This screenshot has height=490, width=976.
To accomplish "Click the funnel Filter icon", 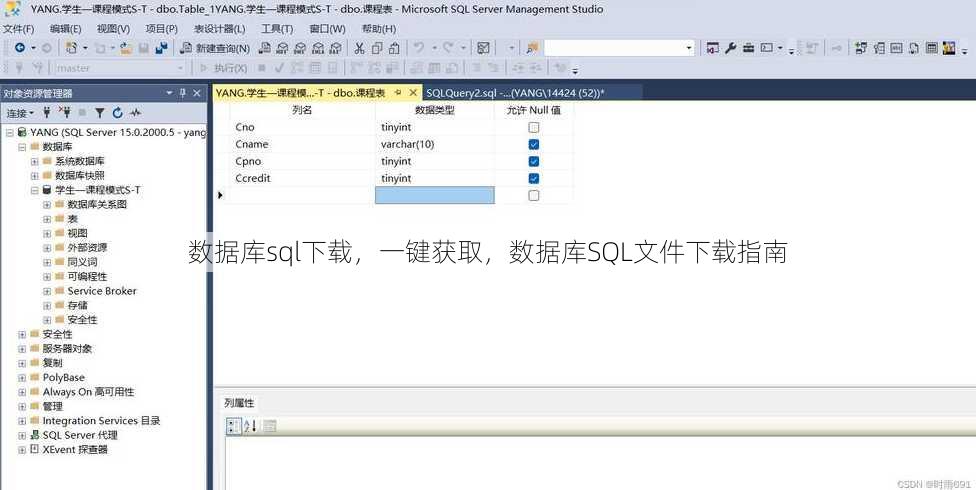I will 100,113.
